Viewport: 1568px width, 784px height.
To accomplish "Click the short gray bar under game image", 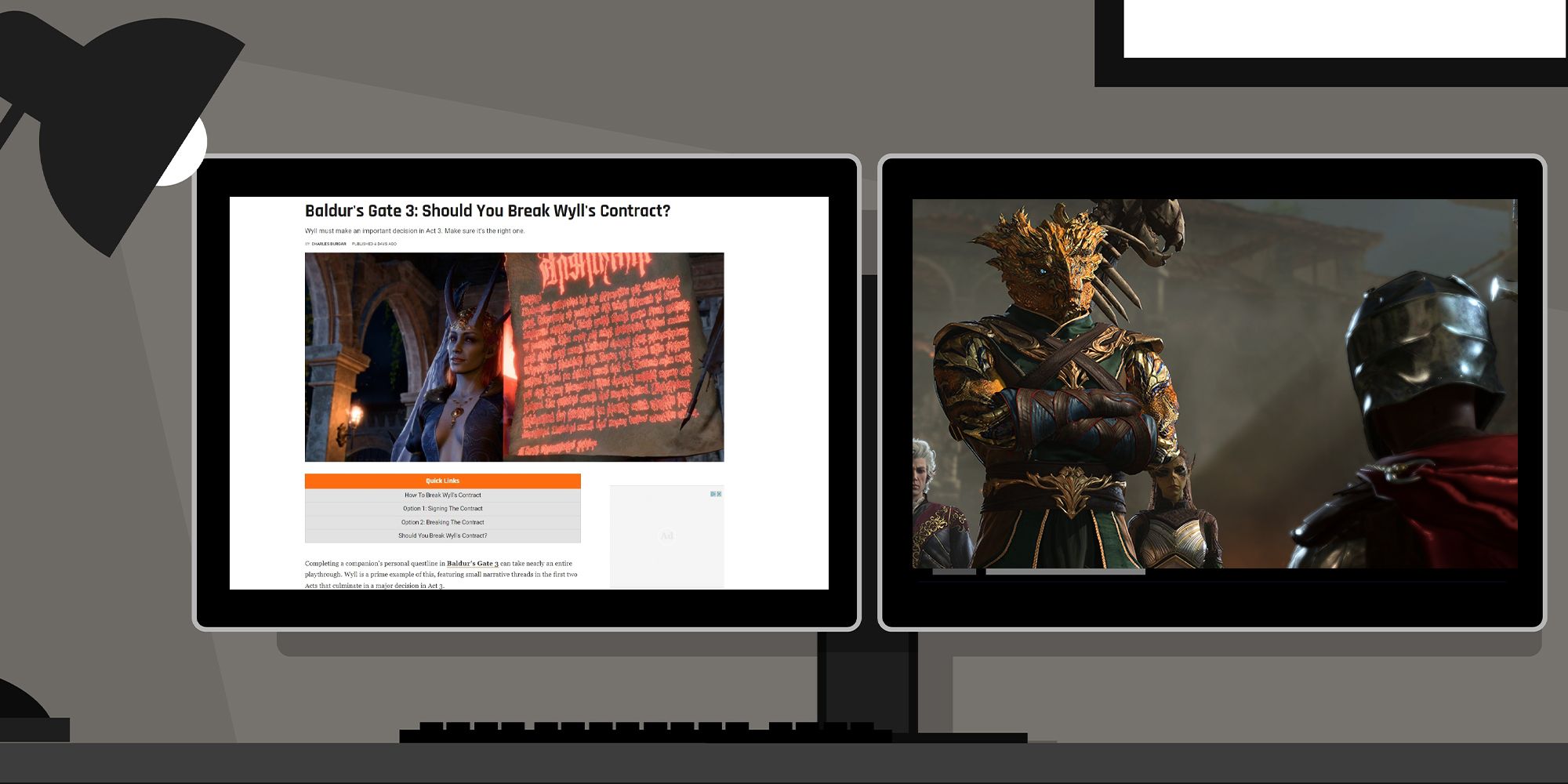I will tap(953, 572).
